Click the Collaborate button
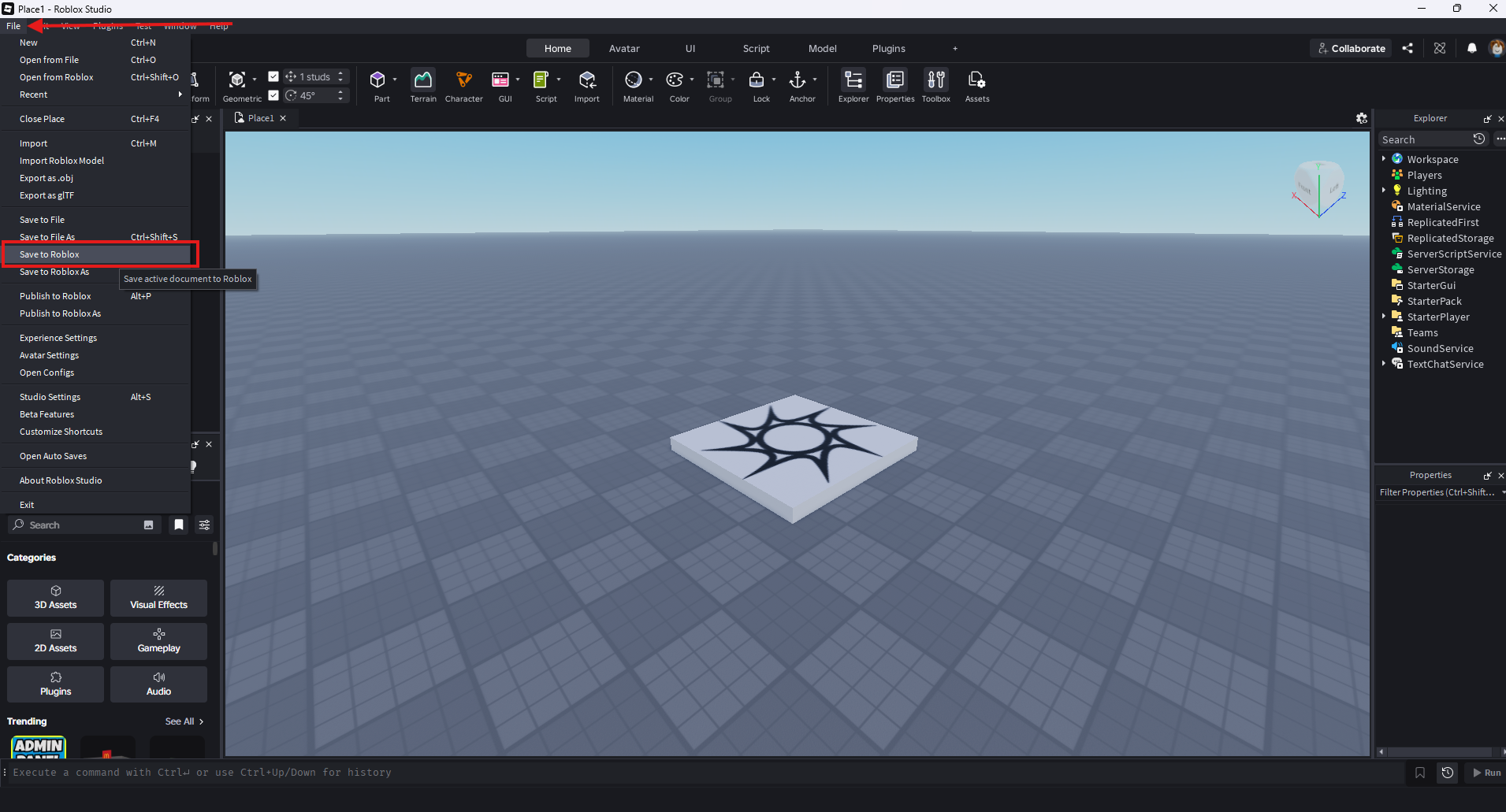Screen dimensions: 1506x812 click(1351, 48)
